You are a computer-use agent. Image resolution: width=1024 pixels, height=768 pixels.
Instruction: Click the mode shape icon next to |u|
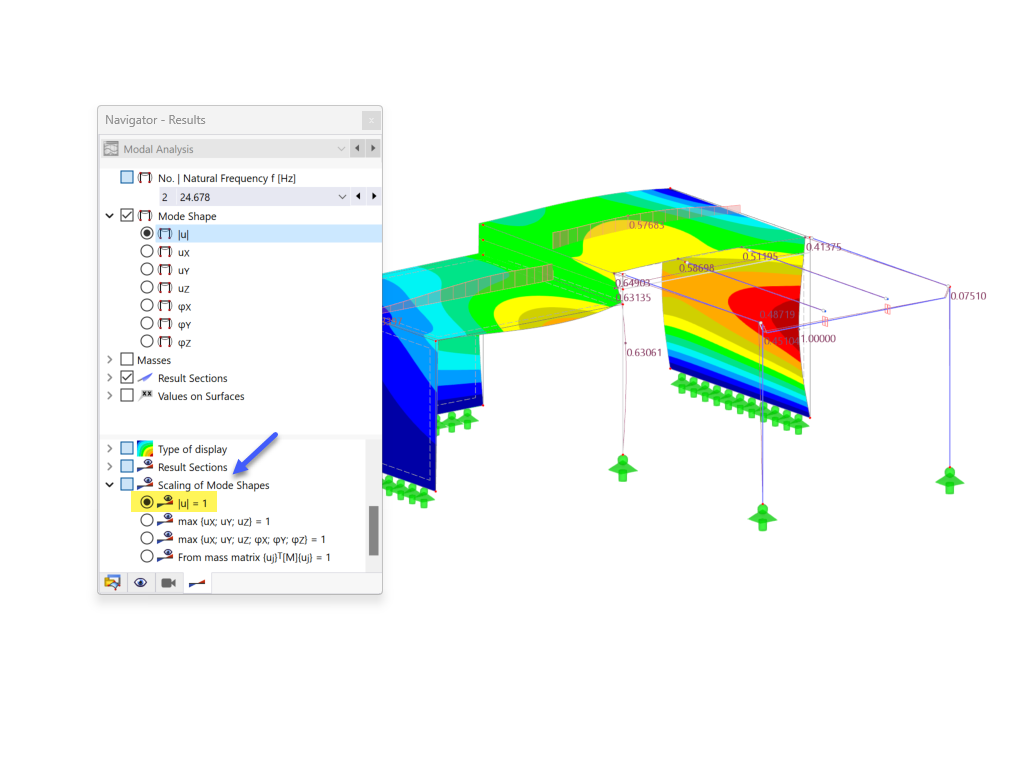pos(166,232)
